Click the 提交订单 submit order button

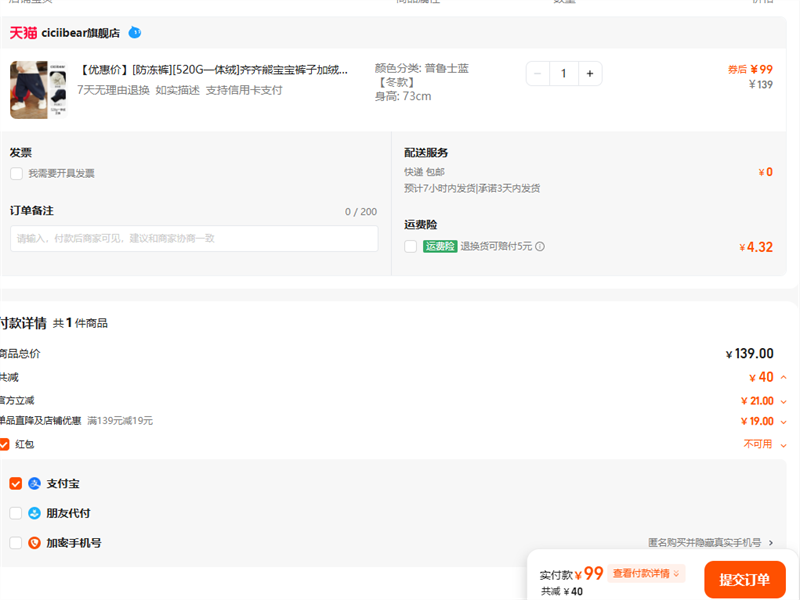coord(743,578)
